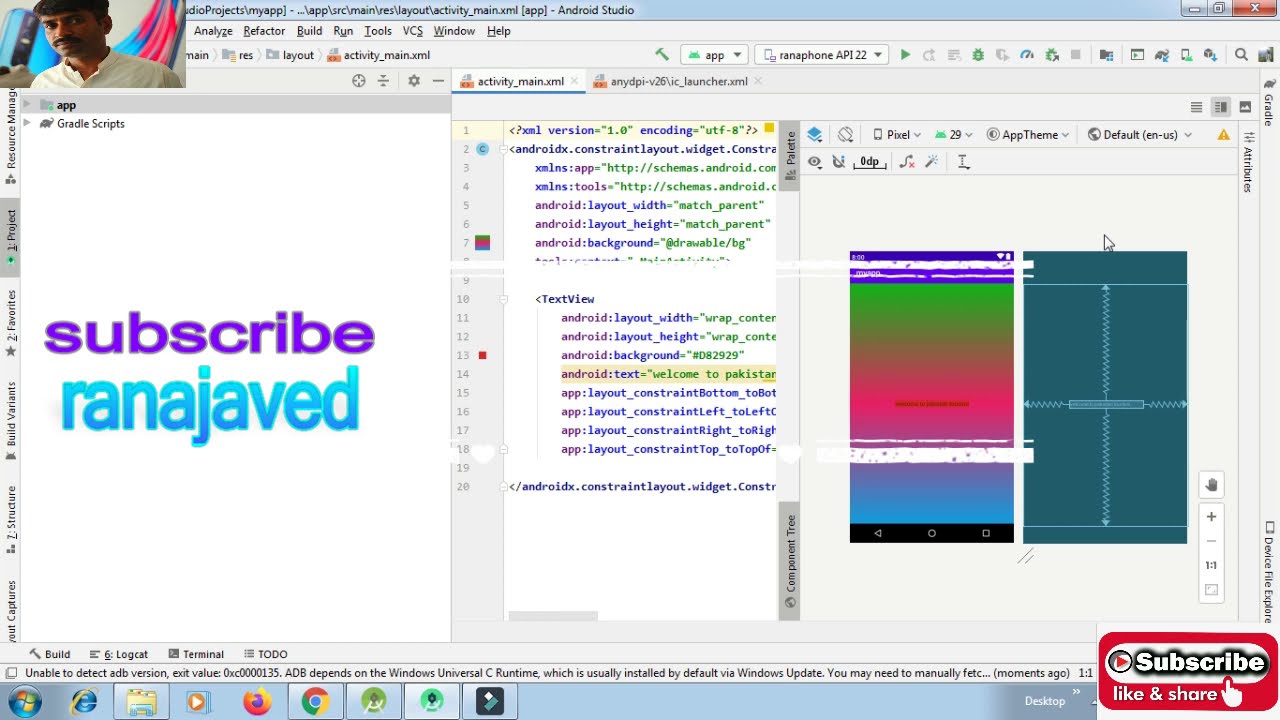Click the red #D82929 color swatch in gutter

482,355
